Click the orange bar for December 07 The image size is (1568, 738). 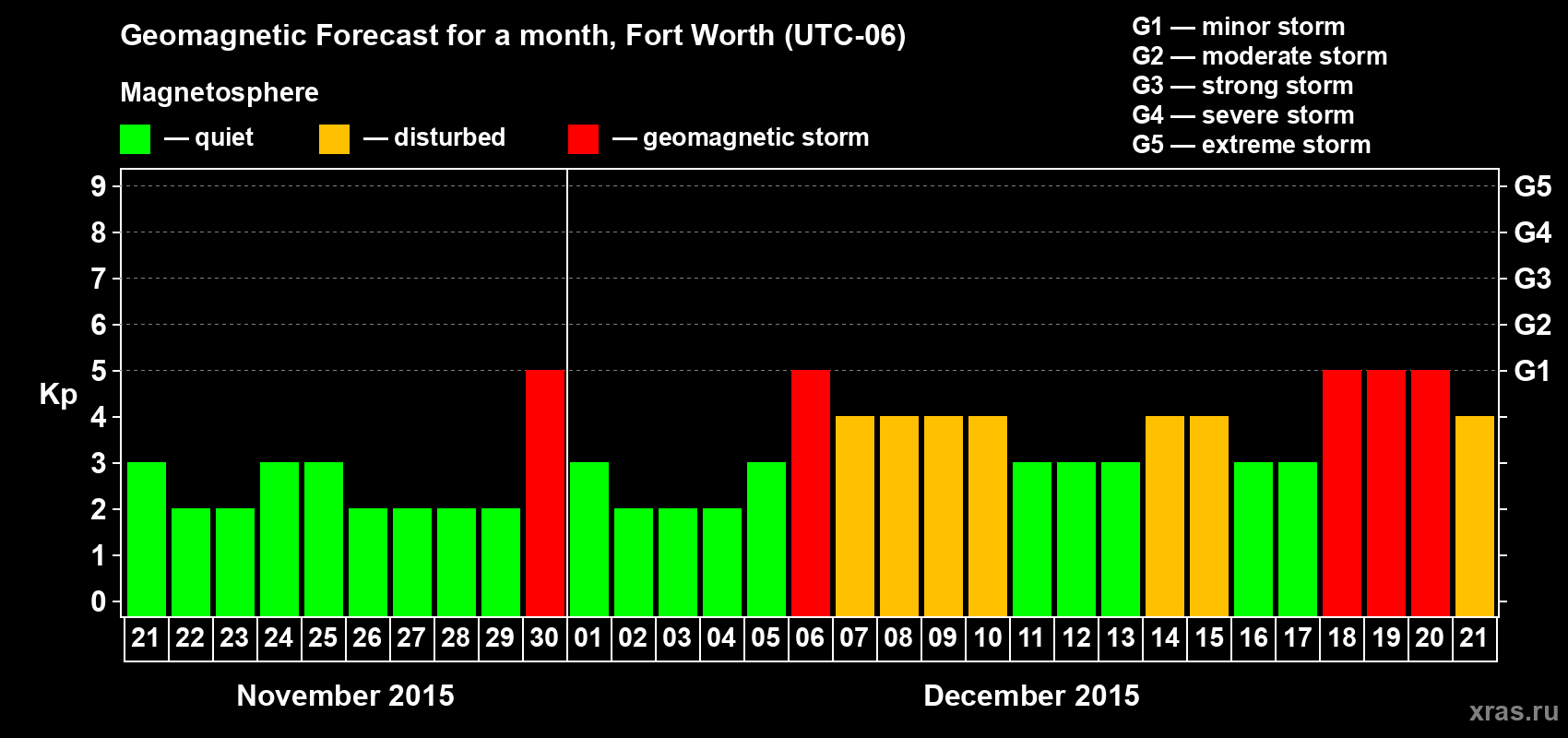(855, 516)
